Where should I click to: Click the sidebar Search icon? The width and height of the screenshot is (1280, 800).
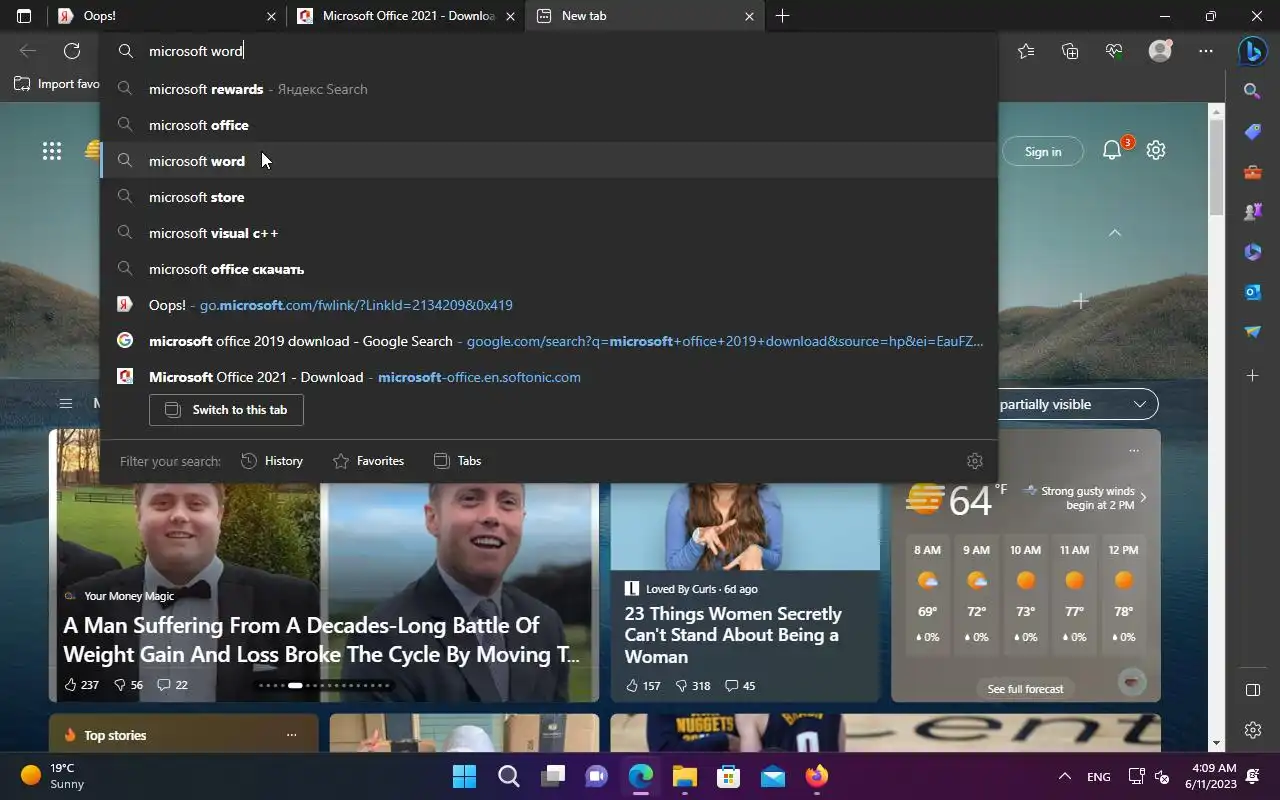1252,91
